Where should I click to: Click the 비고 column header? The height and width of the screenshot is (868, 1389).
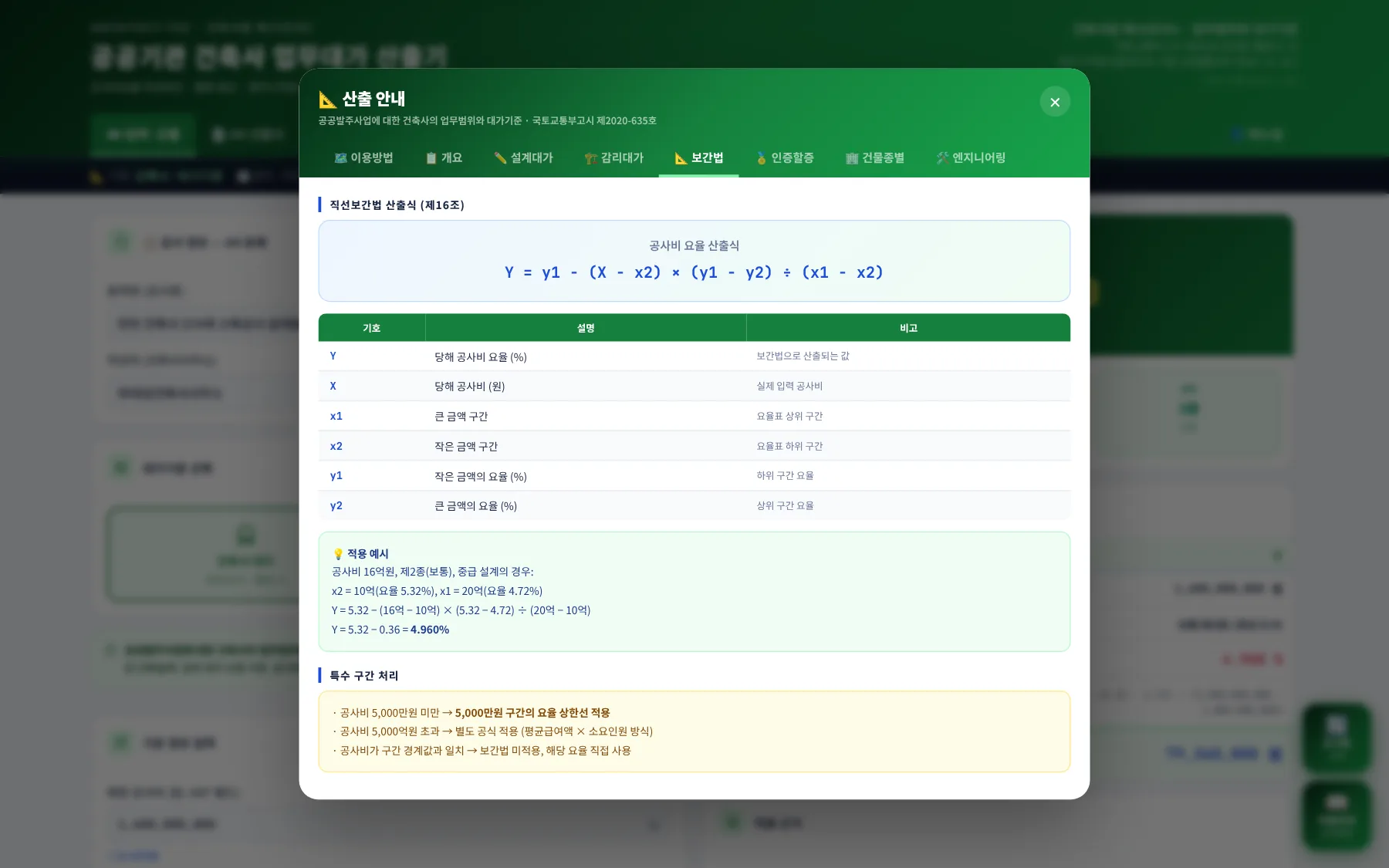(908, 328)
